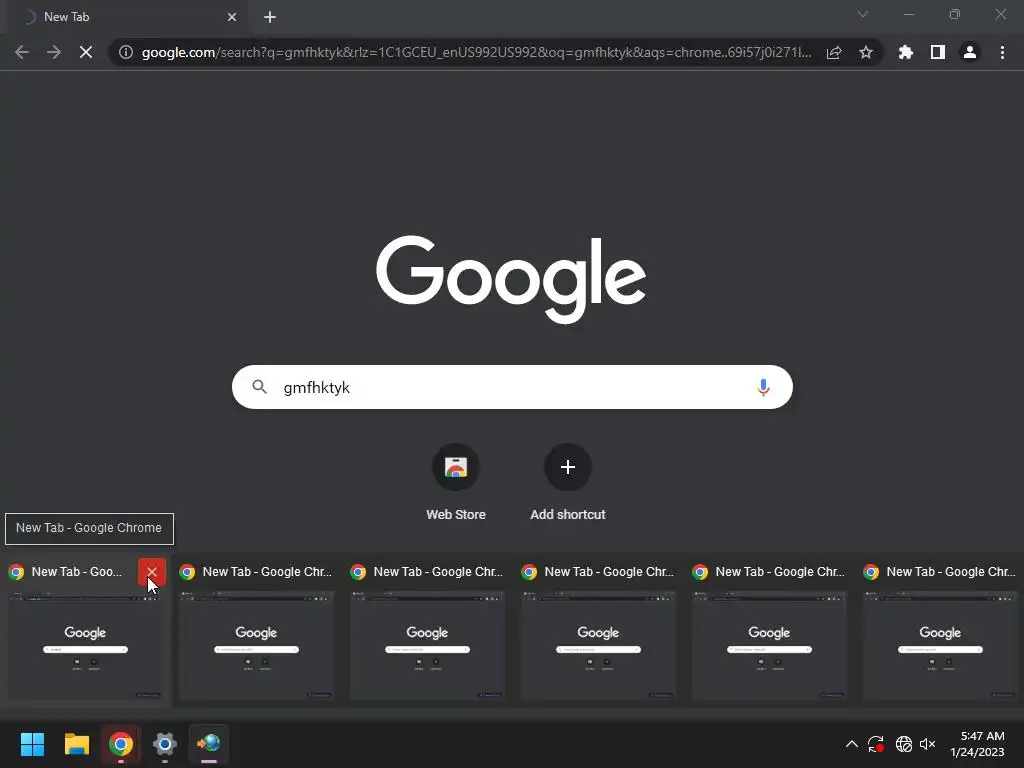
Task: Bookmark this tab with star icon
Action: pyautogui.click(x=866, y=52)
